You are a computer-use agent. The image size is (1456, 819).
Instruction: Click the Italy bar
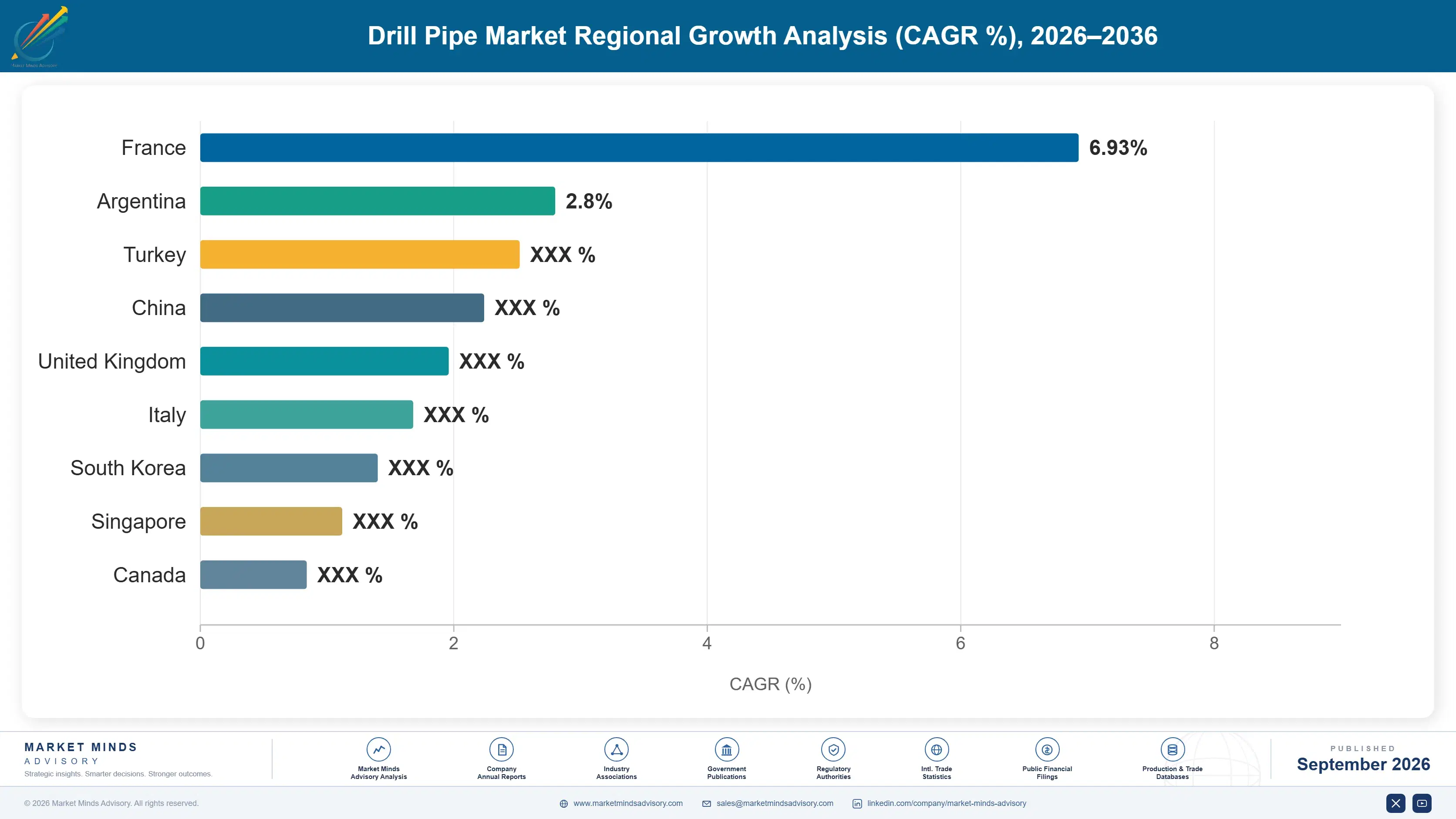(x=307, y=415)
